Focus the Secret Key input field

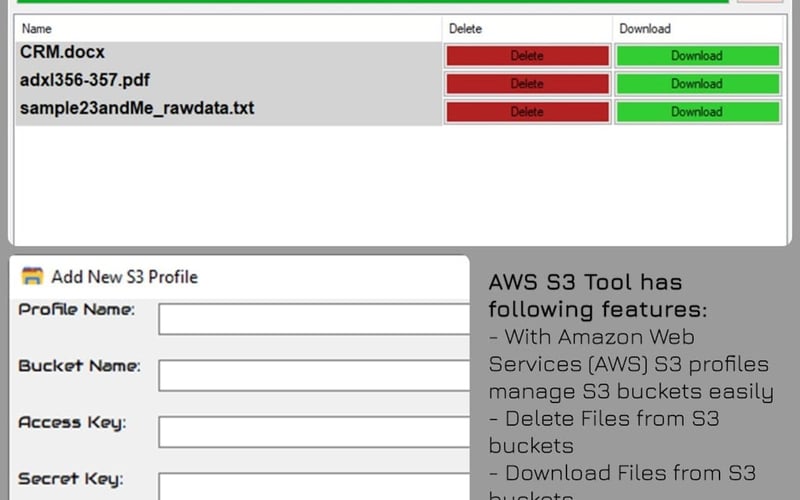pos(314,487)
